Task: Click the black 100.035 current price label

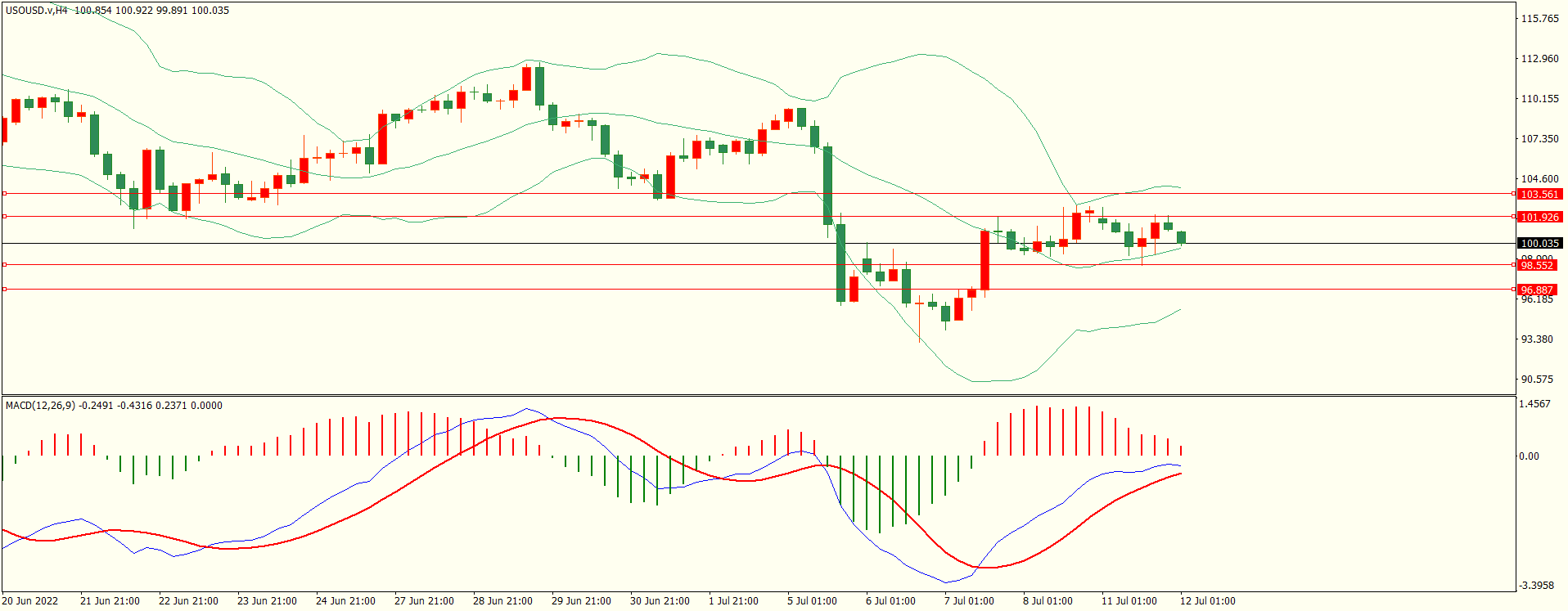Action: point(1539,244)
